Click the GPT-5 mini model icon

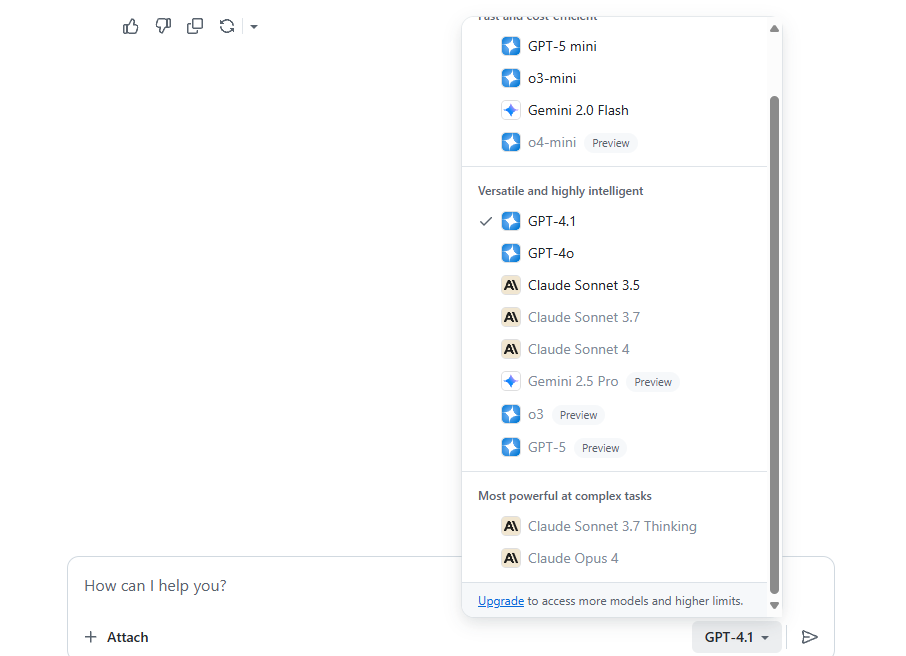[x=511, y=46]
